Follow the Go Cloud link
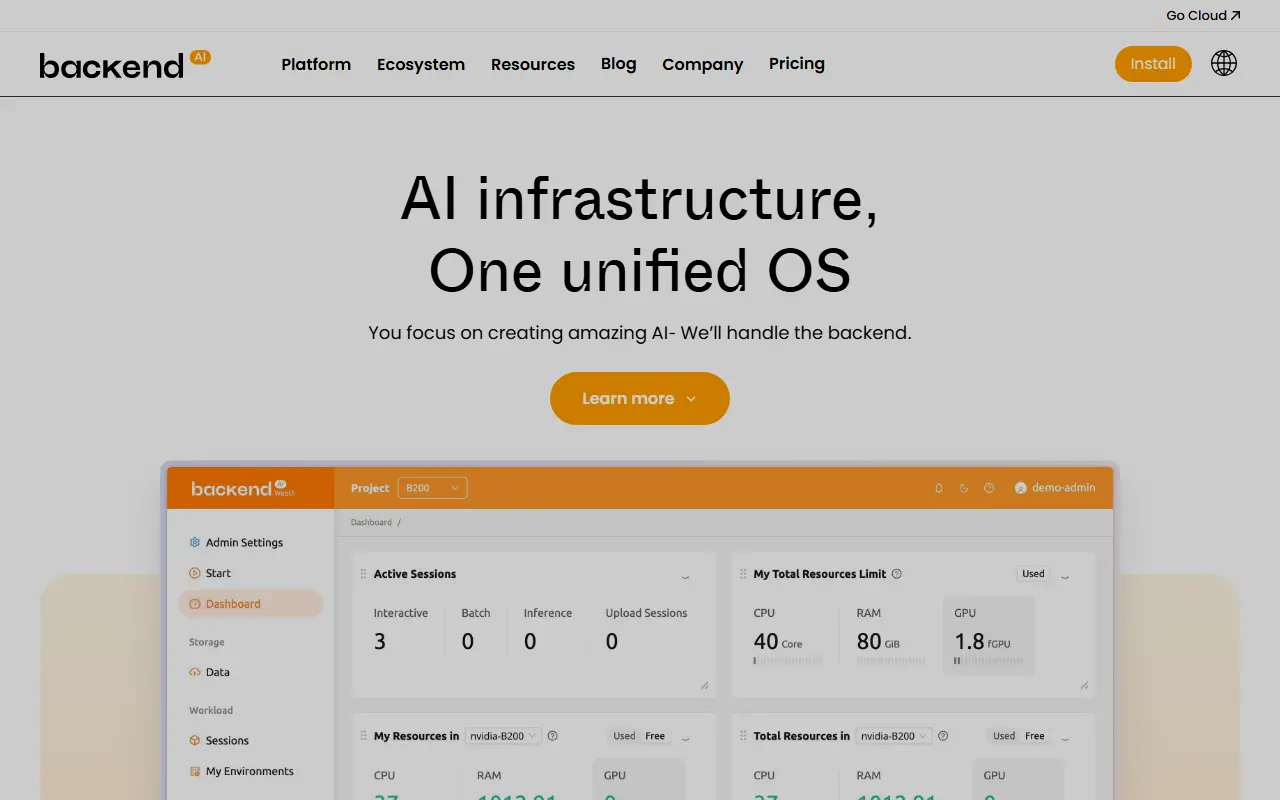1280x800 pixels. (1203, 15)
